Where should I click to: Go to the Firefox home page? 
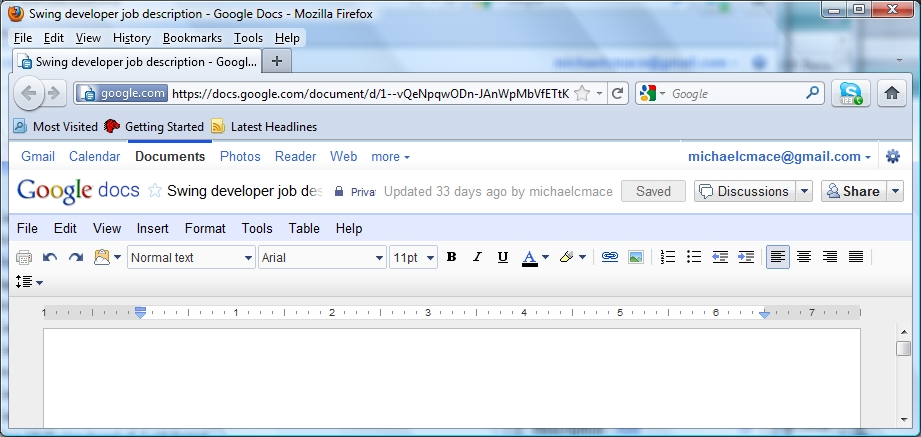click(x=892, y=93)
